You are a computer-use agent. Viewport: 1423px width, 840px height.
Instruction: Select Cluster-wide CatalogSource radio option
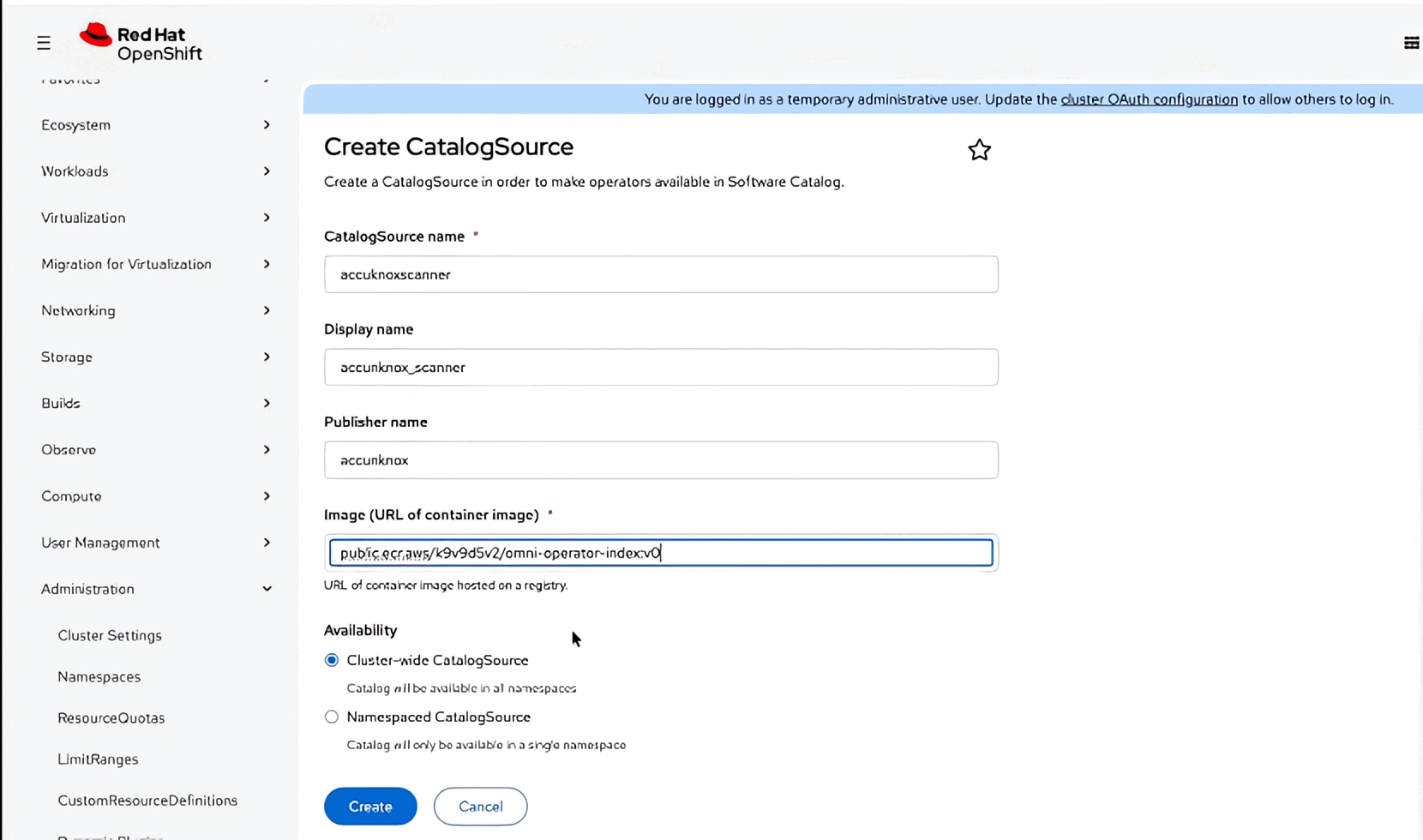pyautogui.click(x=332, y=660)
